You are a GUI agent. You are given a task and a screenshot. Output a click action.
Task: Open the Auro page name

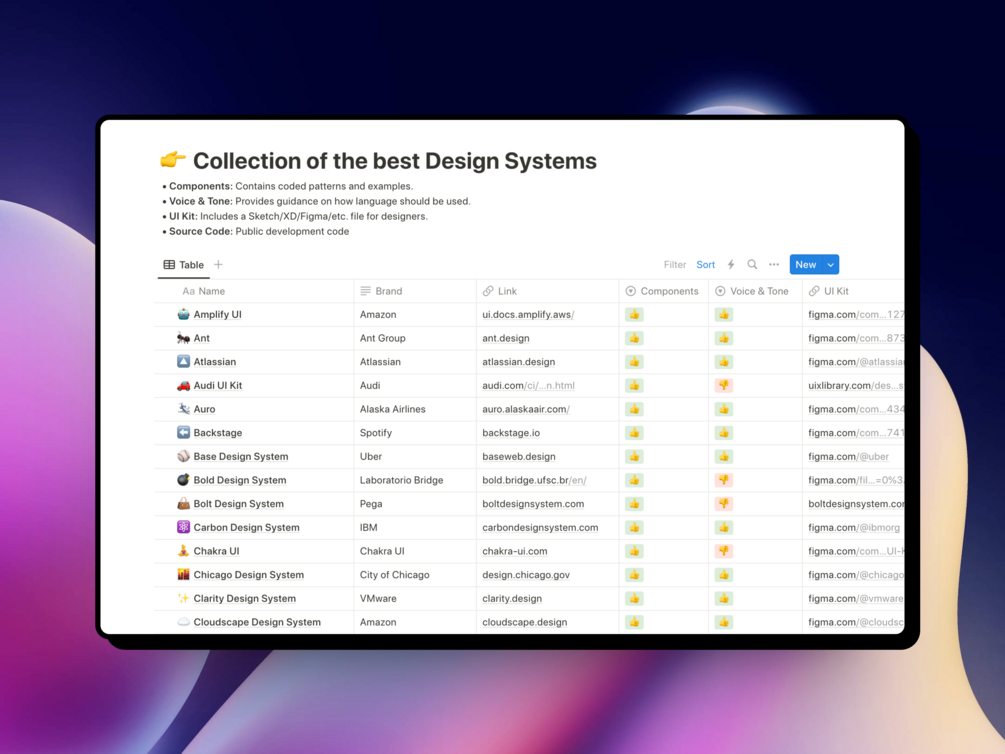click(x=204, y=409)
